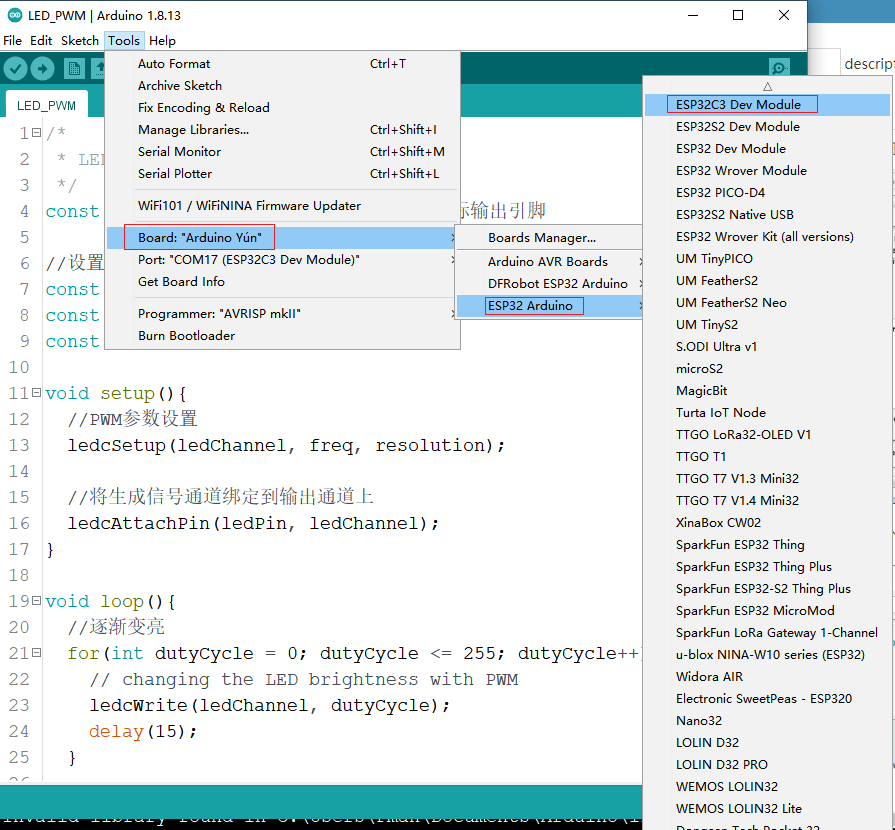Click the Upload arrow toolbar icon
895x830 pixels.
(42, 69)
